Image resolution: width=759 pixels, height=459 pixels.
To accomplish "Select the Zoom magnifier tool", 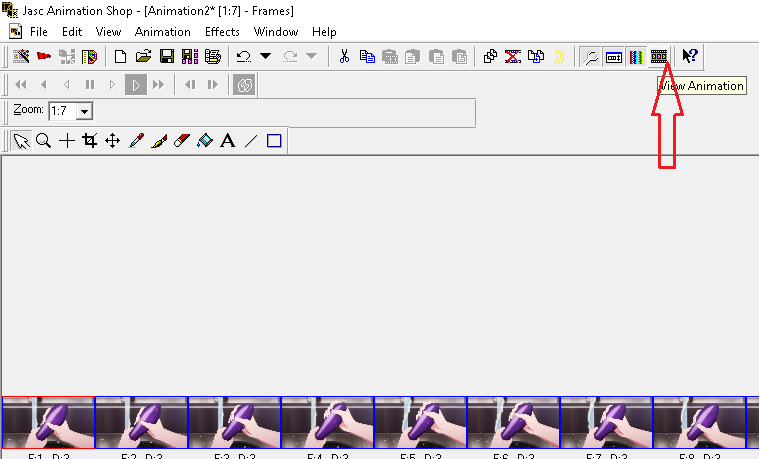I will click(44, 141).
